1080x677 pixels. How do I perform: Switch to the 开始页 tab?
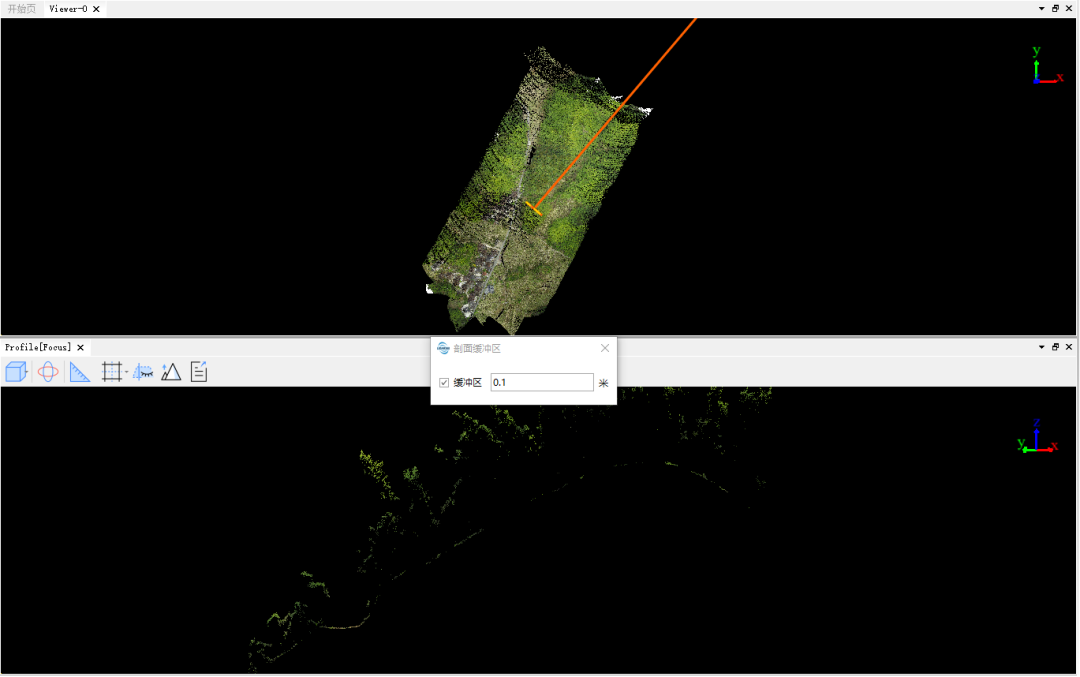click(x=22, y=9)
